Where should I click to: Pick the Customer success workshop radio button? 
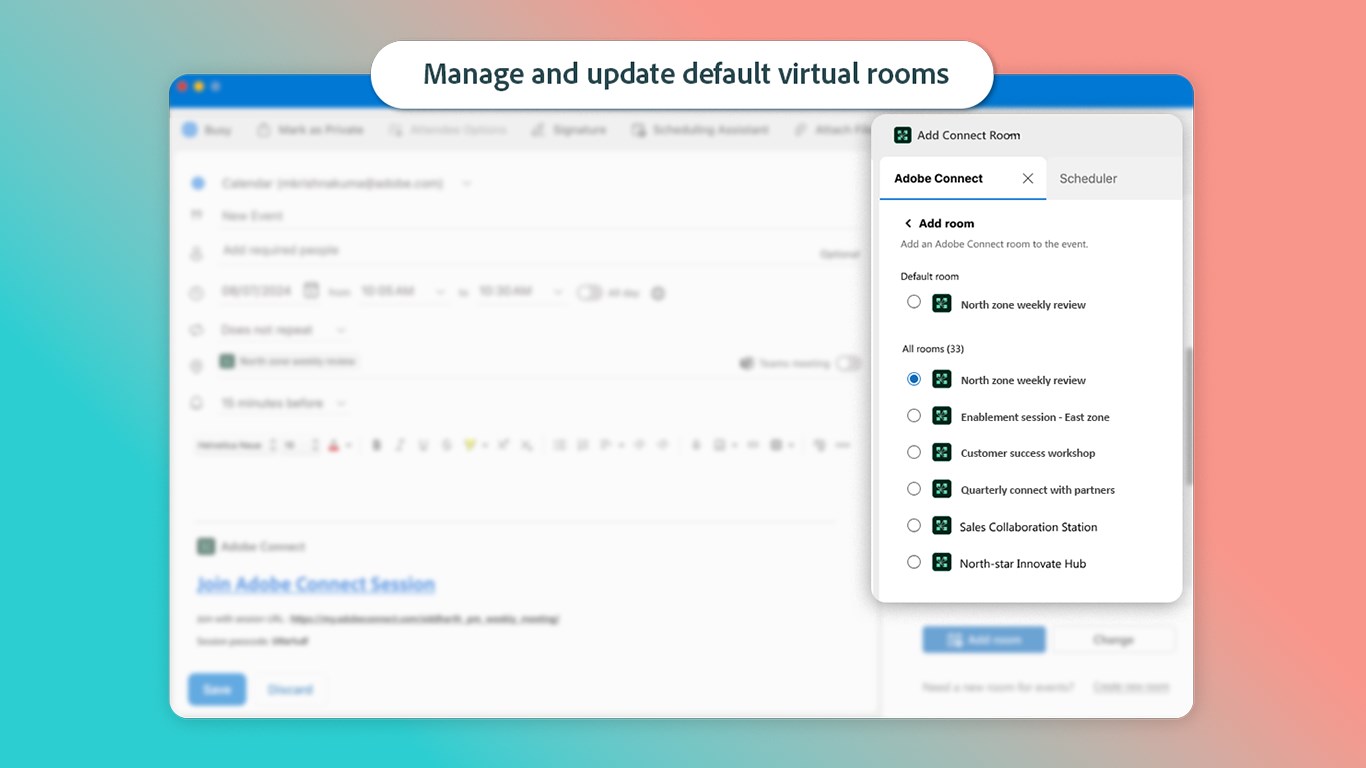pyautogui.click(x=914, y=452)
